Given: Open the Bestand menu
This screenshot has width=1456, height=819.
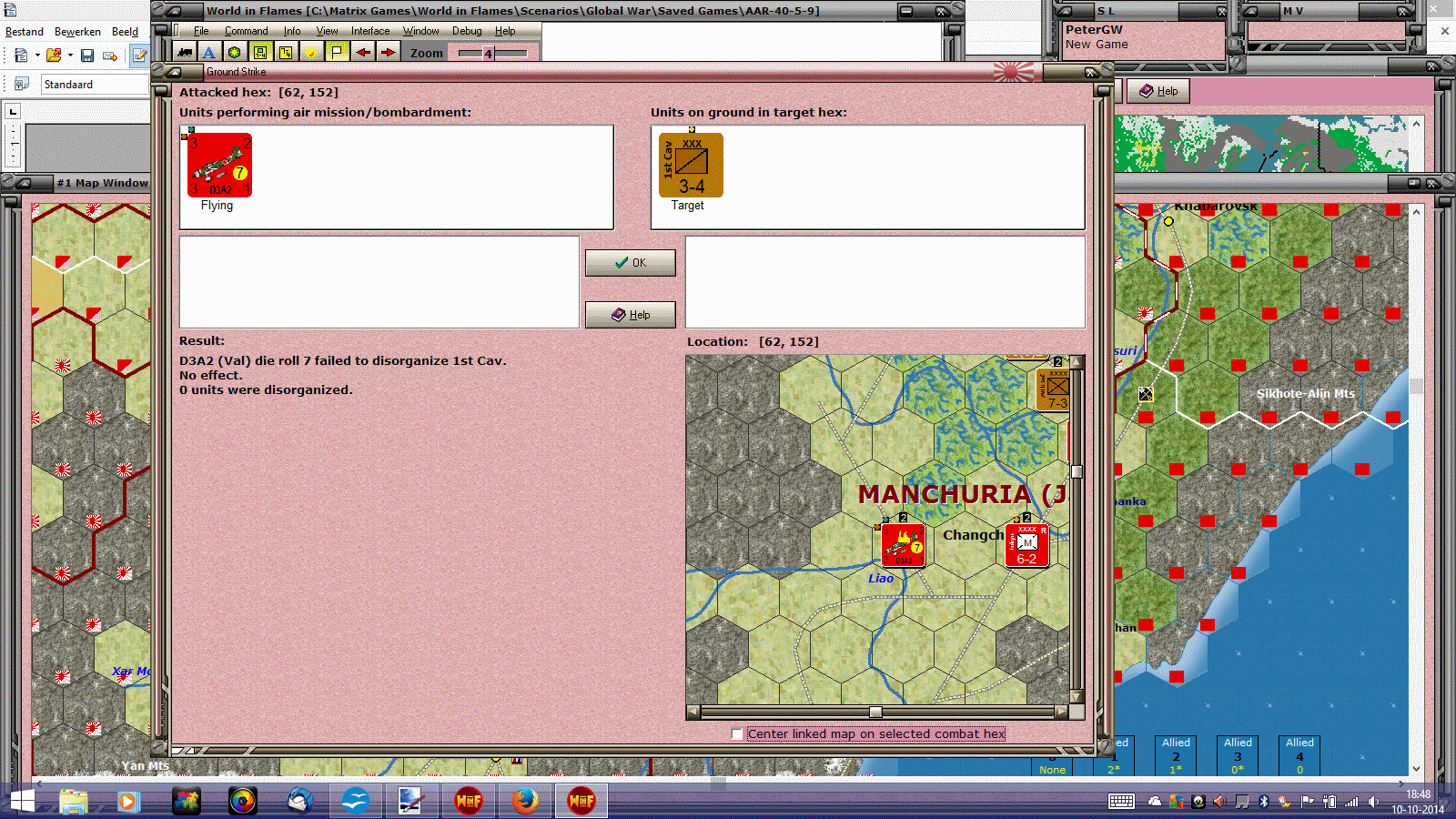Looking at the screenshot, I should (x=25, y=32).
